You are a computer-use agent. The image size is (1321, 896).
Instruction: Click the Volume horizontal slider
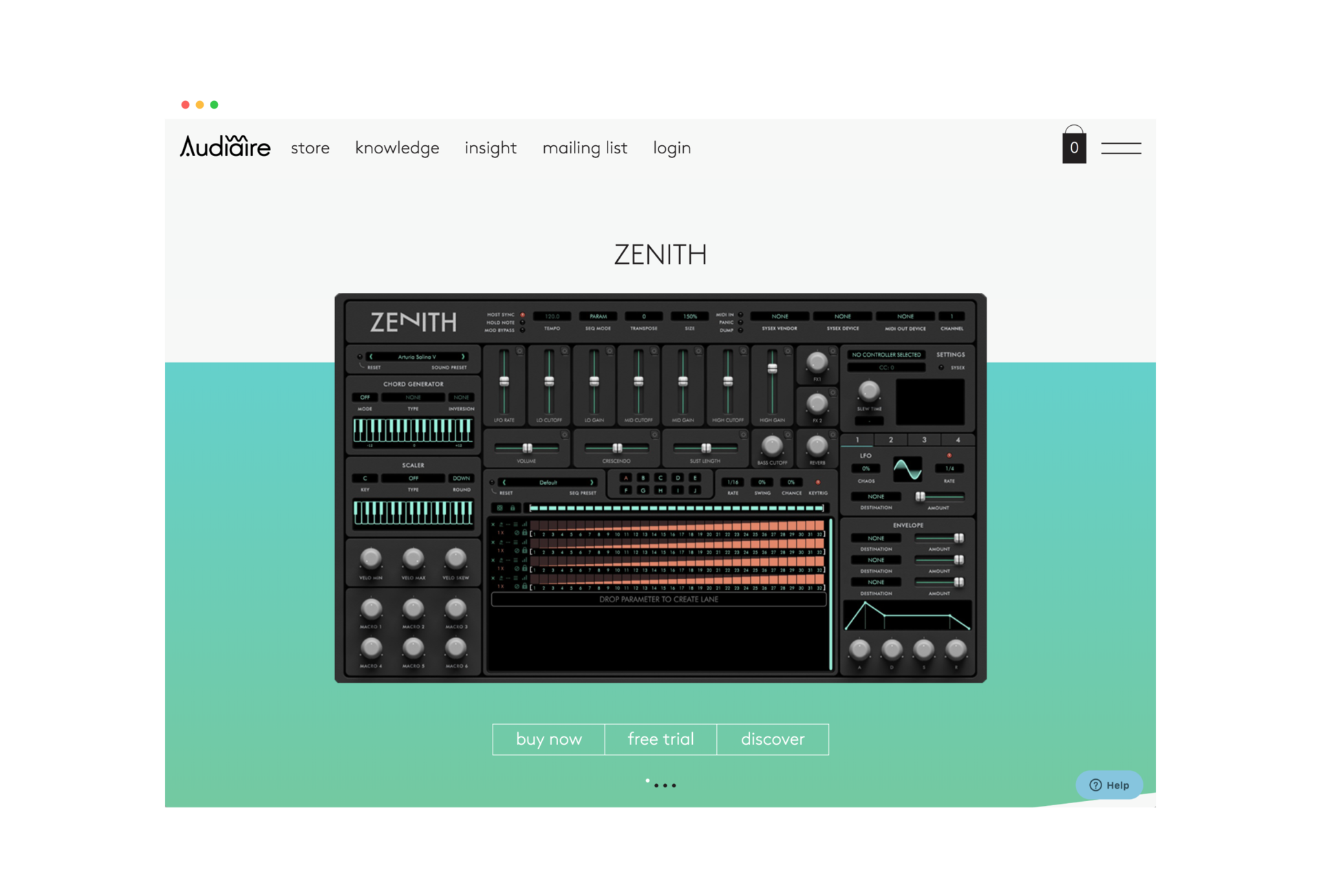point(527,448)
